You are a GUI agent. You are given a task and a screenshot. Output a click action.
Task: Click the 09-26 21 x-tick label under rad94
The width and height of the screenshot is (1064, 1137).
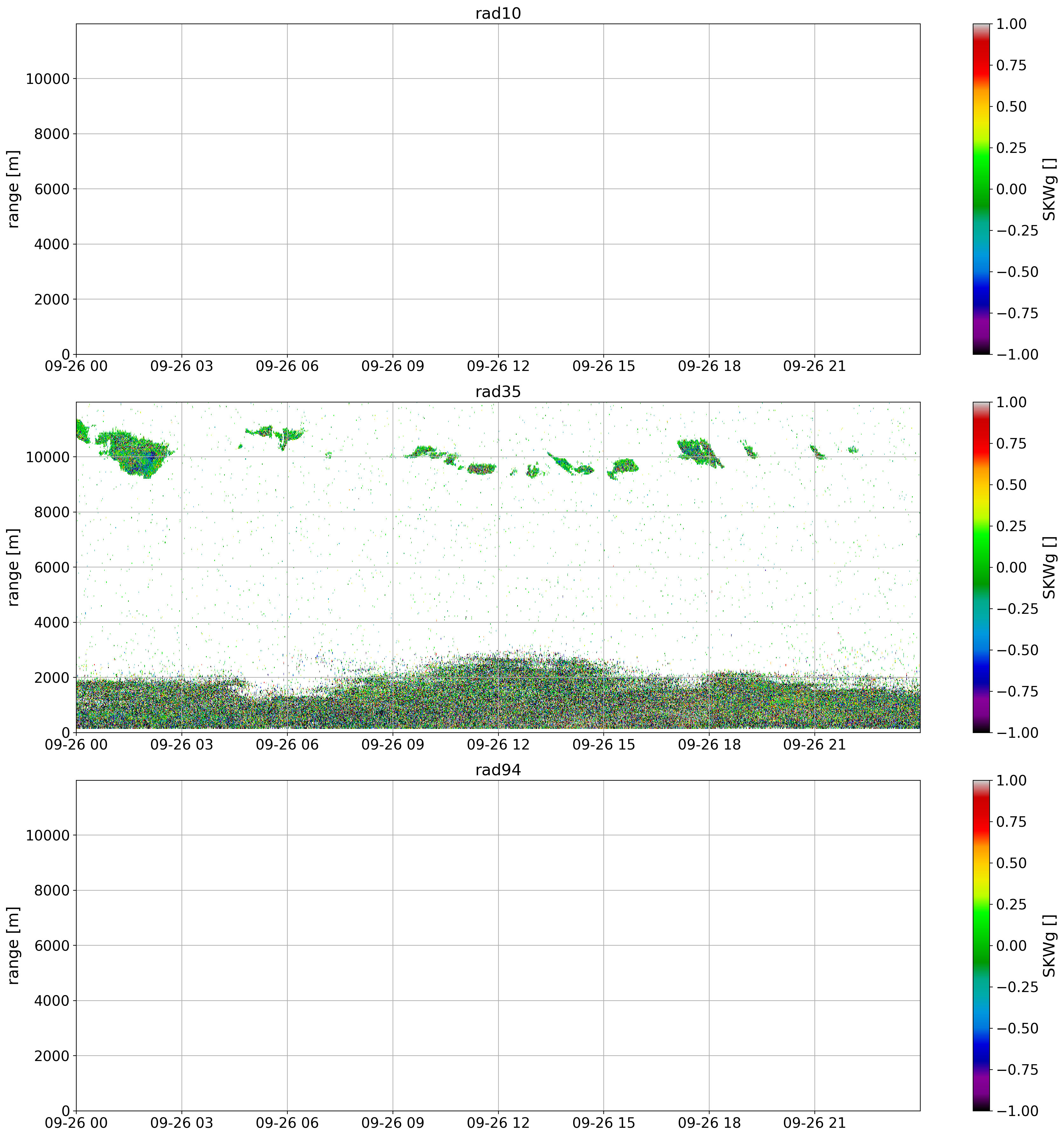(814, 1123)
